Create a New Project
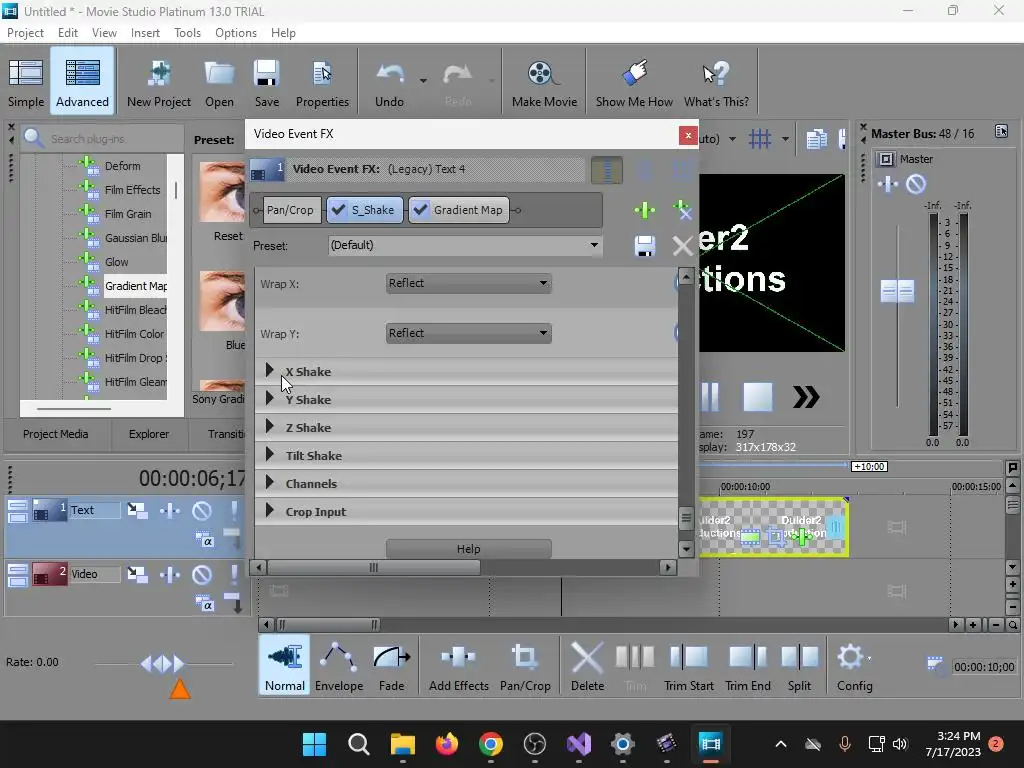 pos(159,82)
